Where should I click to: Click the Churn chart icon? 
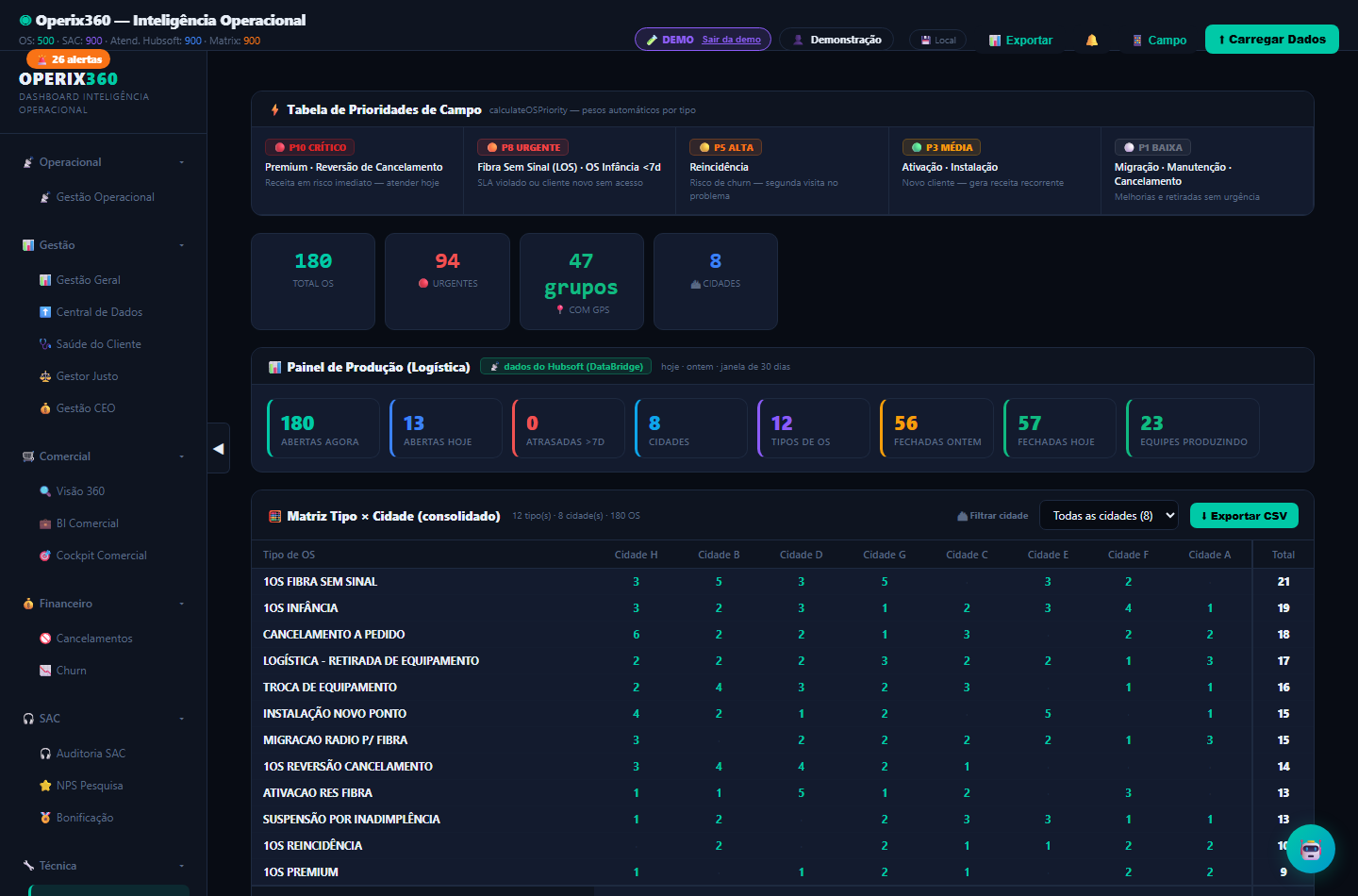45,671
